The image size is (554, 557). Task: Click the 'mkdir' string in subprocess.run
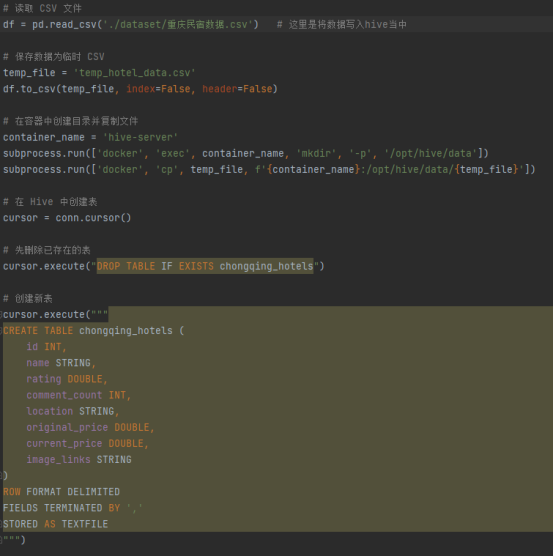pos(316,153)
